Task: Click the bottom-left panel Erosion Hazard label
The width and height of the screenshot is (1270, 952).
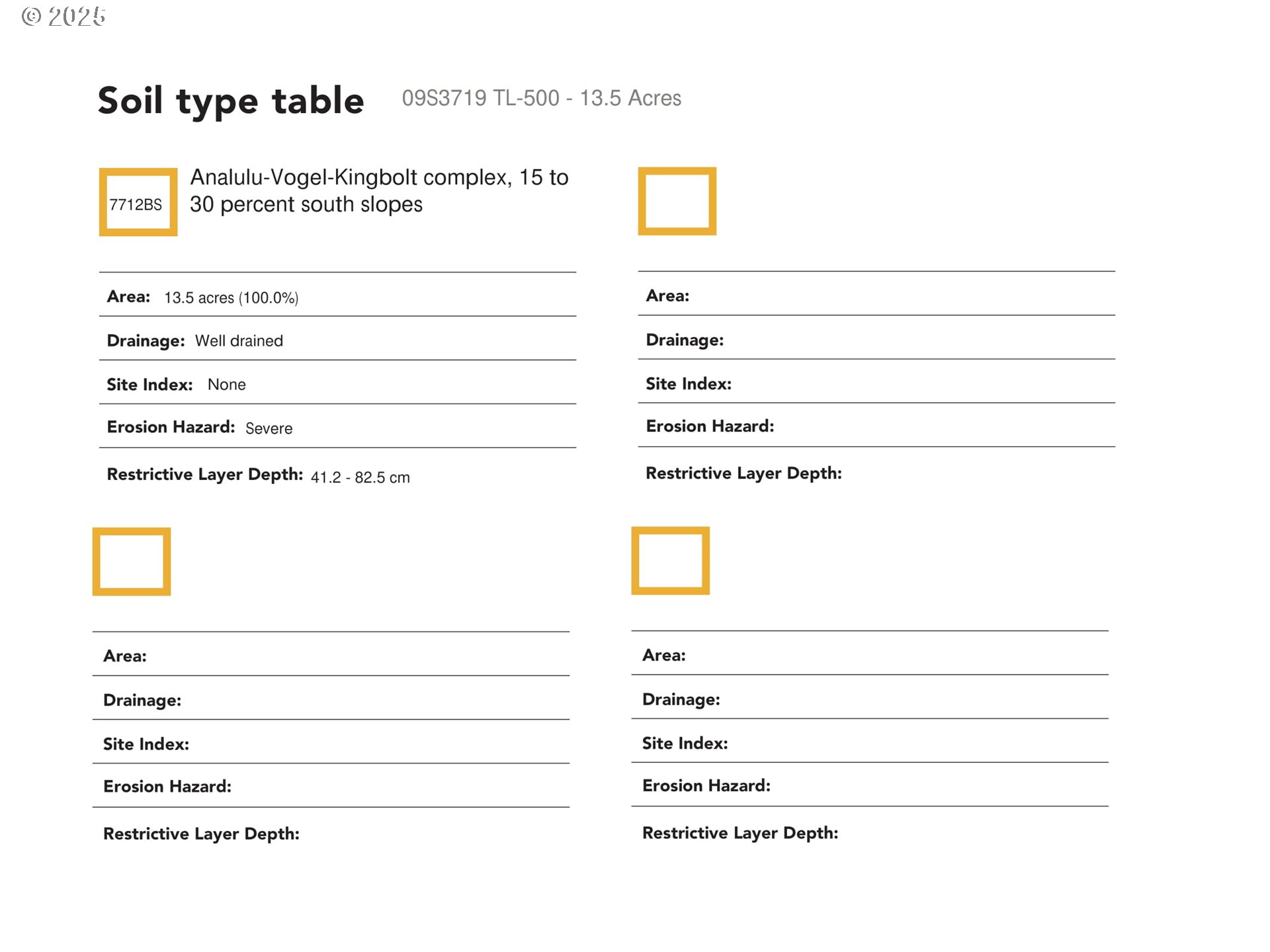Action: 167,786
